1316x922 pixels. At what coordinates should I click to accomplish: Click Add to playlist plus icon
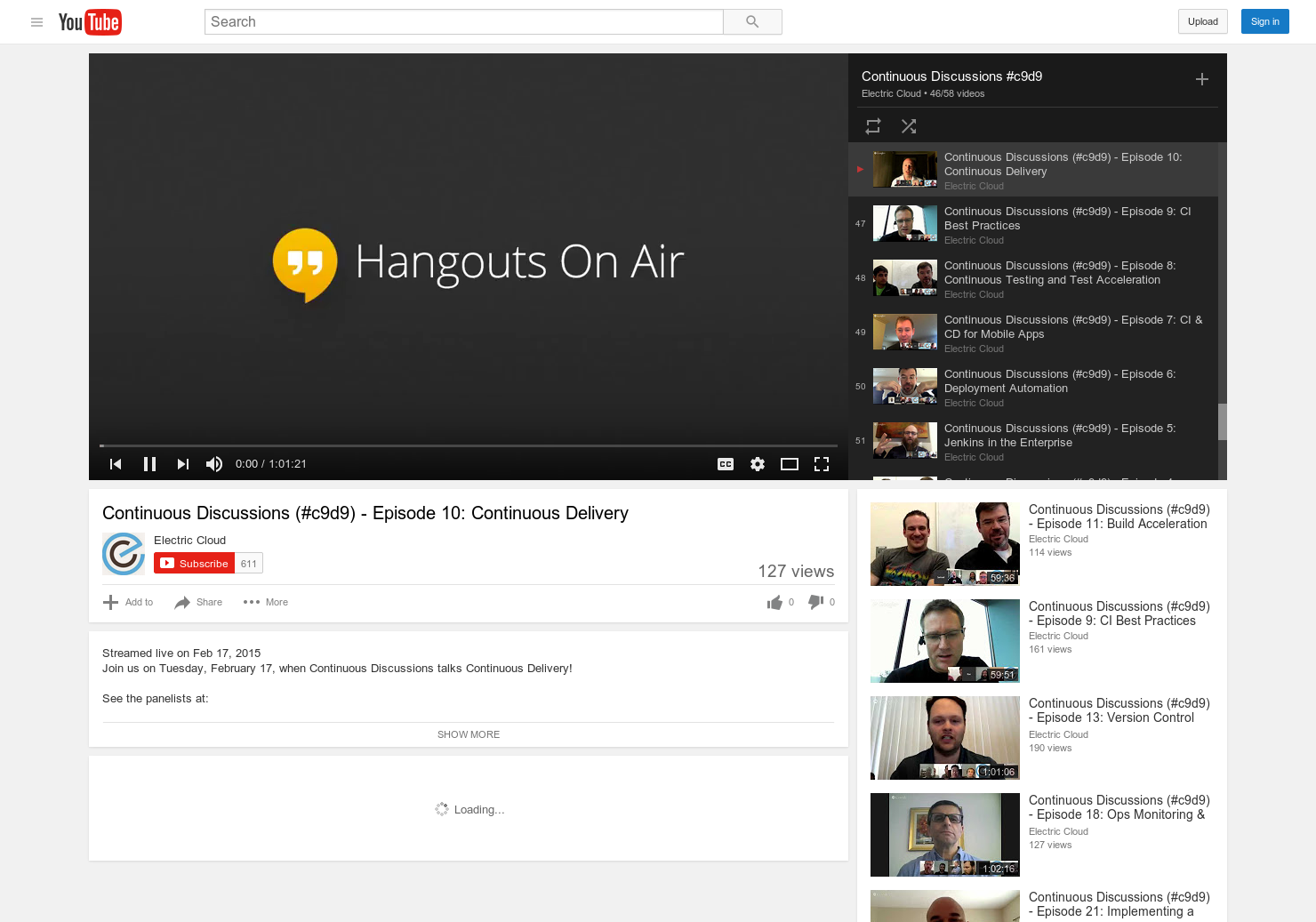click(x=128, y=602)
